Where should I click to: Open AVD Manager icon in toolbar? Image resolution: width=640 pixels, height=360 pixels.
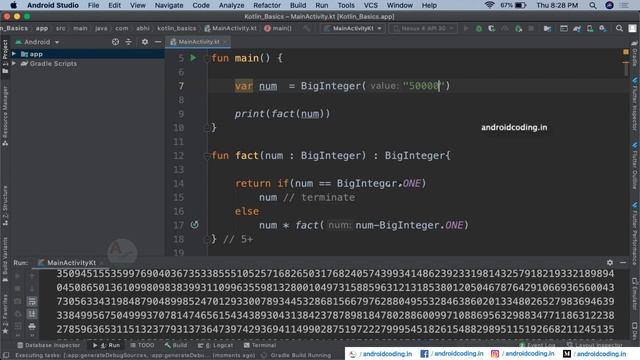[x=590, y=28]
